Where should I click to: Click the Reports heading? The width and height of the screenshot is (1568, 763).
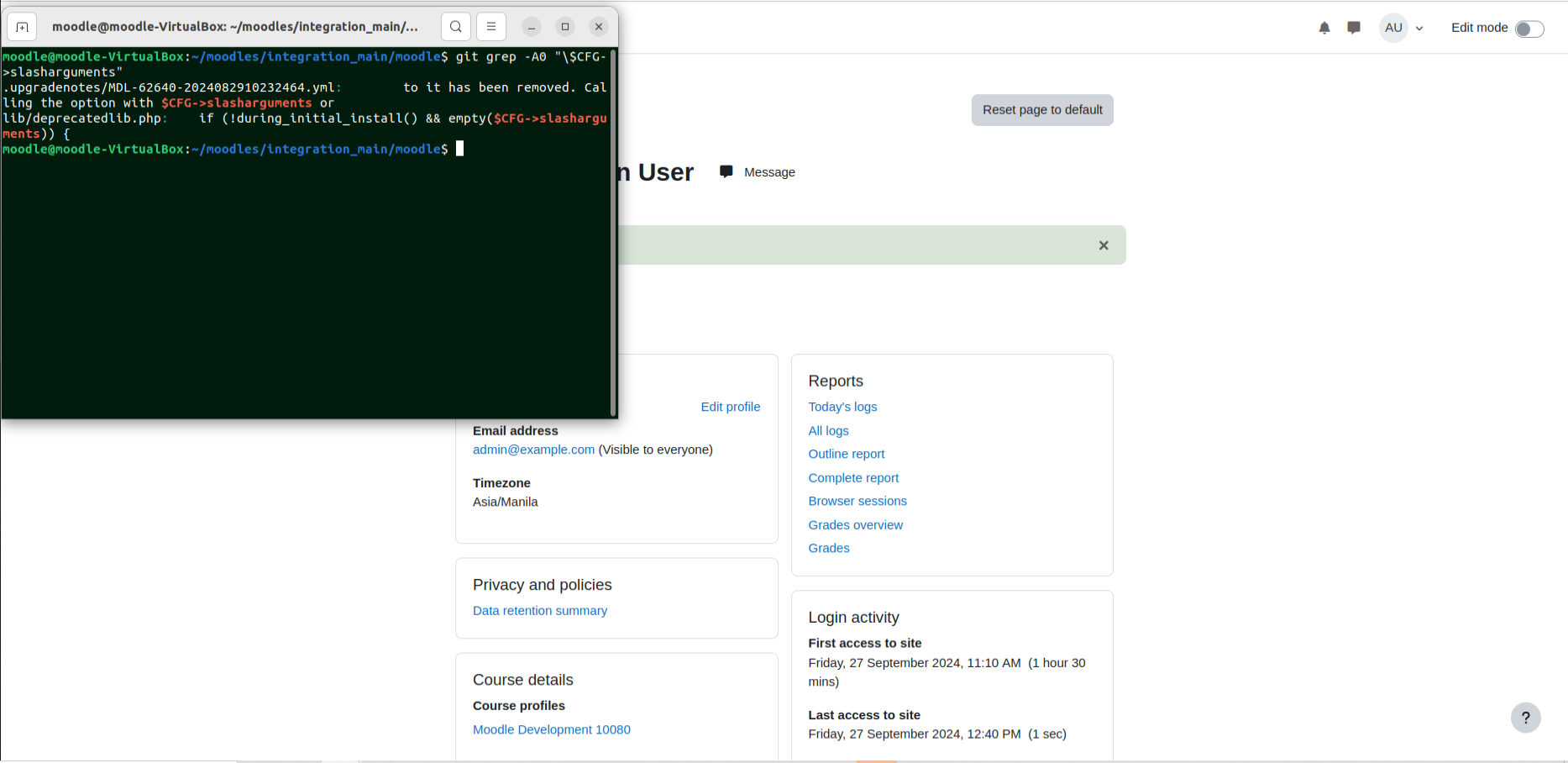point(836,381)
